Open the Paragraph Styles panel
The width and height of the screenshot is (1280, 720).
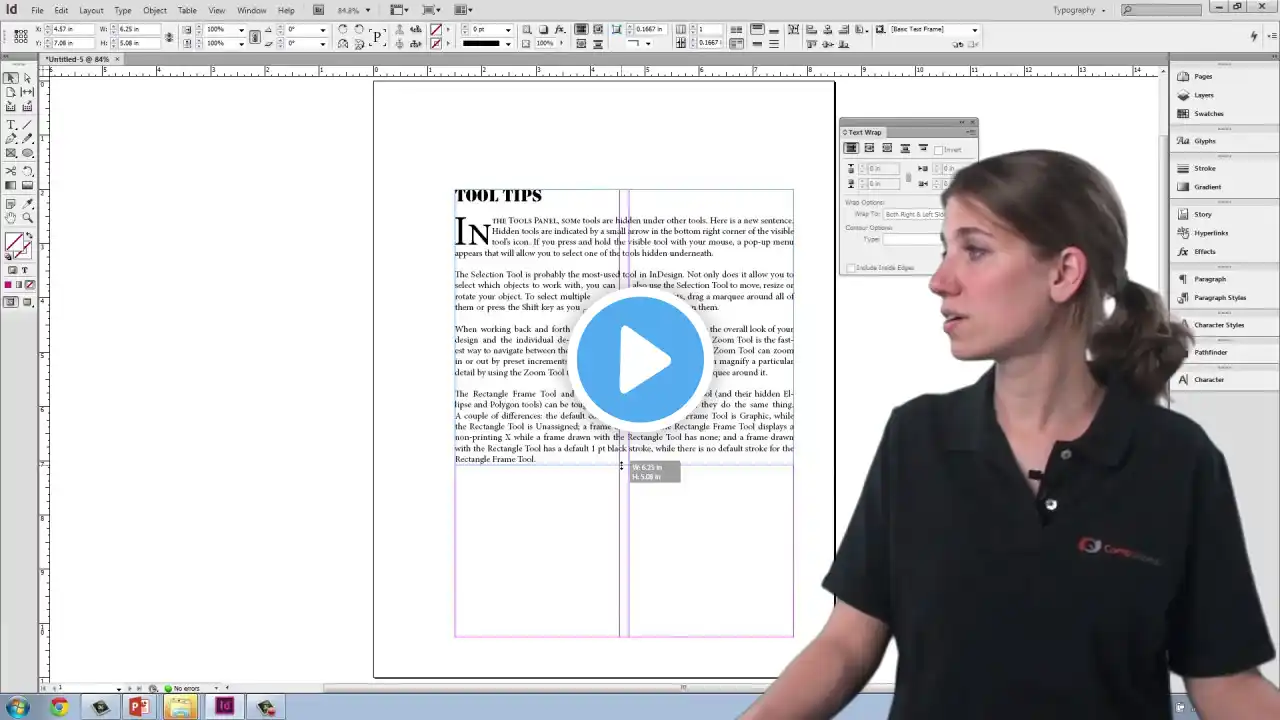point(1219,298)
